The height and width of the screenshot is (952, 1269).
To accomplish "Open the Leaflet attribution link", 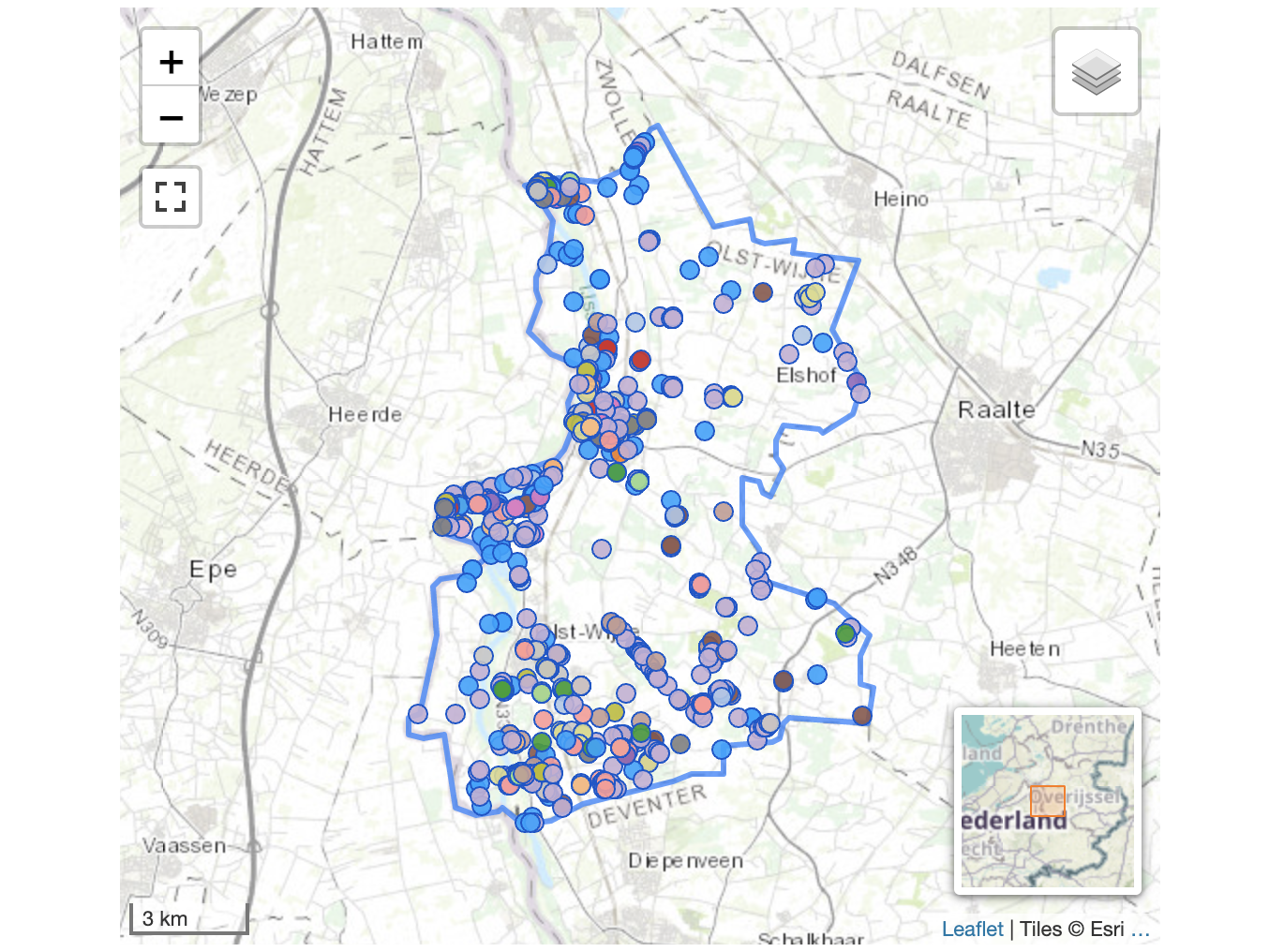I will [972, 929].
